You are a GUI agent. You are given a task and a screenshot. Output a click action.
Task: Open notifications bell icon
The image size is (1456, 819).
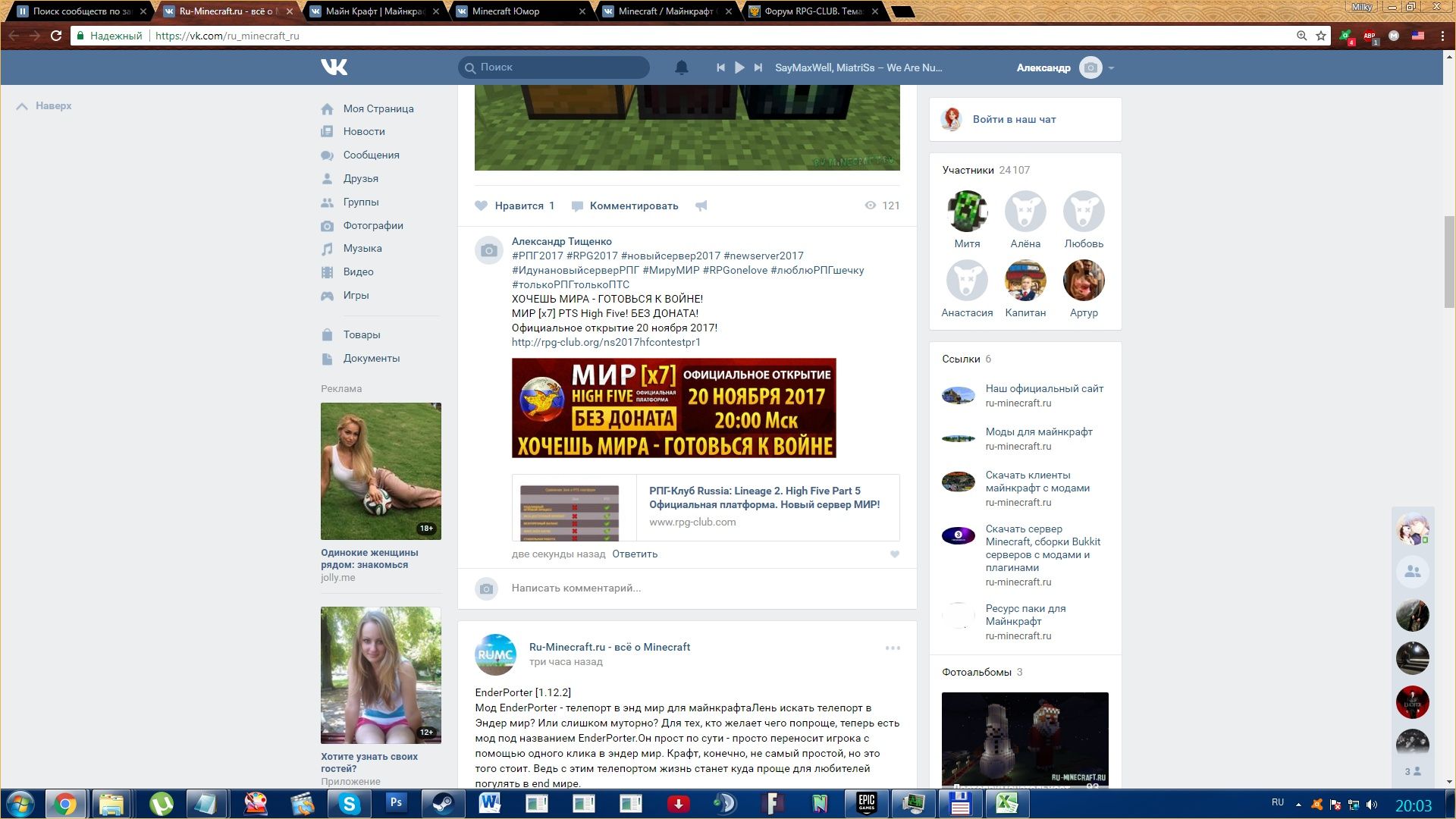[681, 67]
